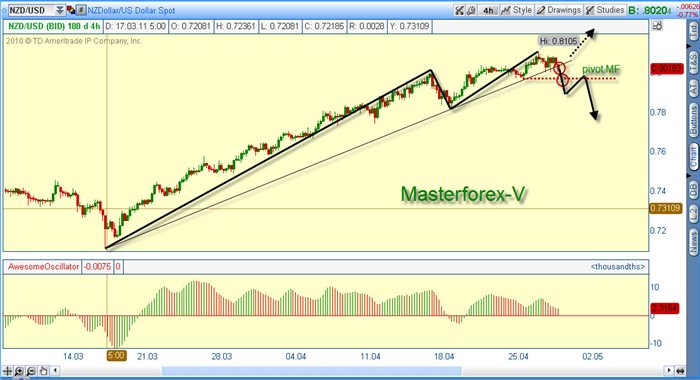Click the zoom in magnifier icon
The height and width of the screenshot is (380, 700).
(20, 371)
